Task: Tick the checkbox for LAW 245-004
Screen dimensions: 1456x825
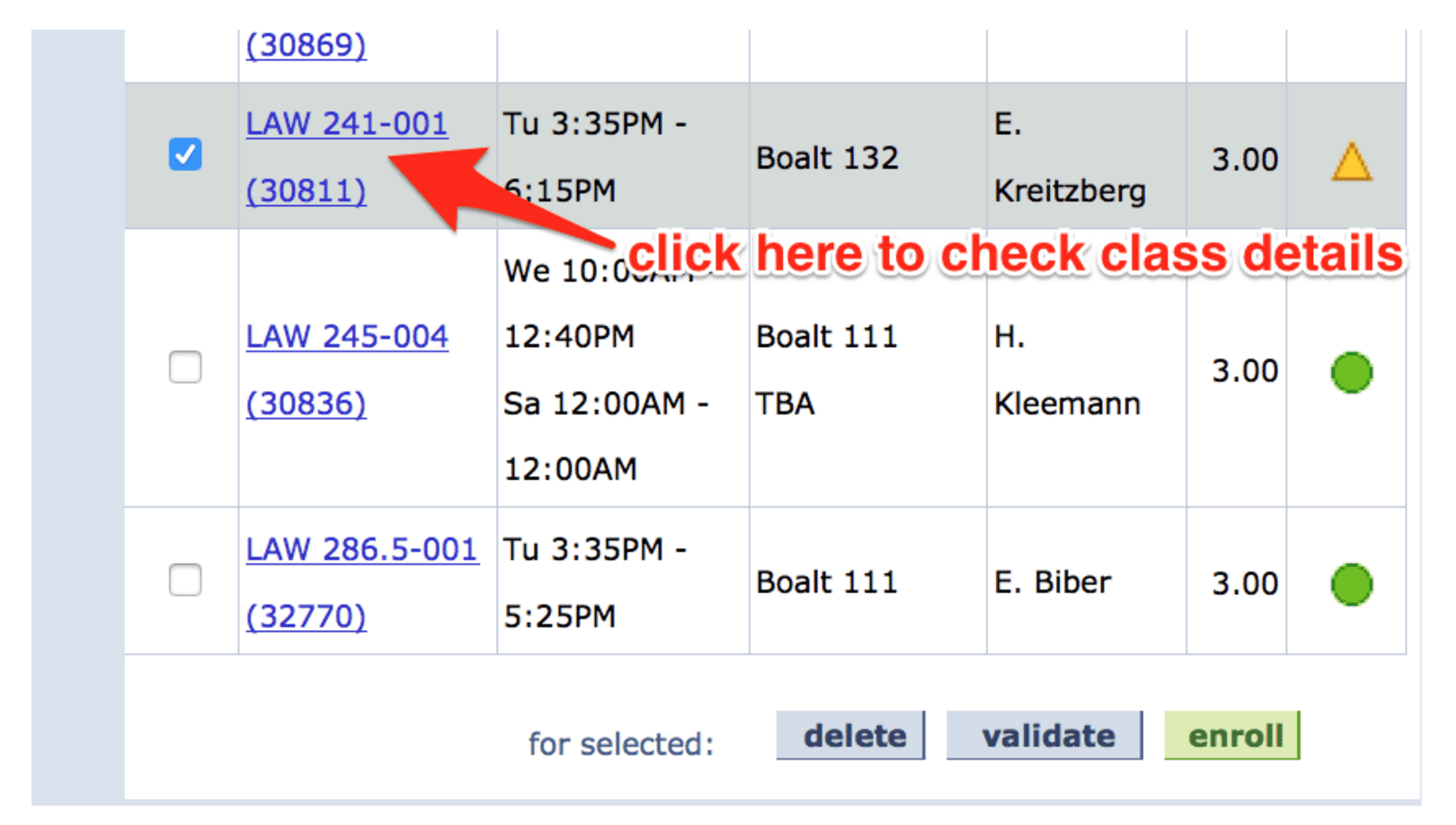Action: tap(185, 367)
